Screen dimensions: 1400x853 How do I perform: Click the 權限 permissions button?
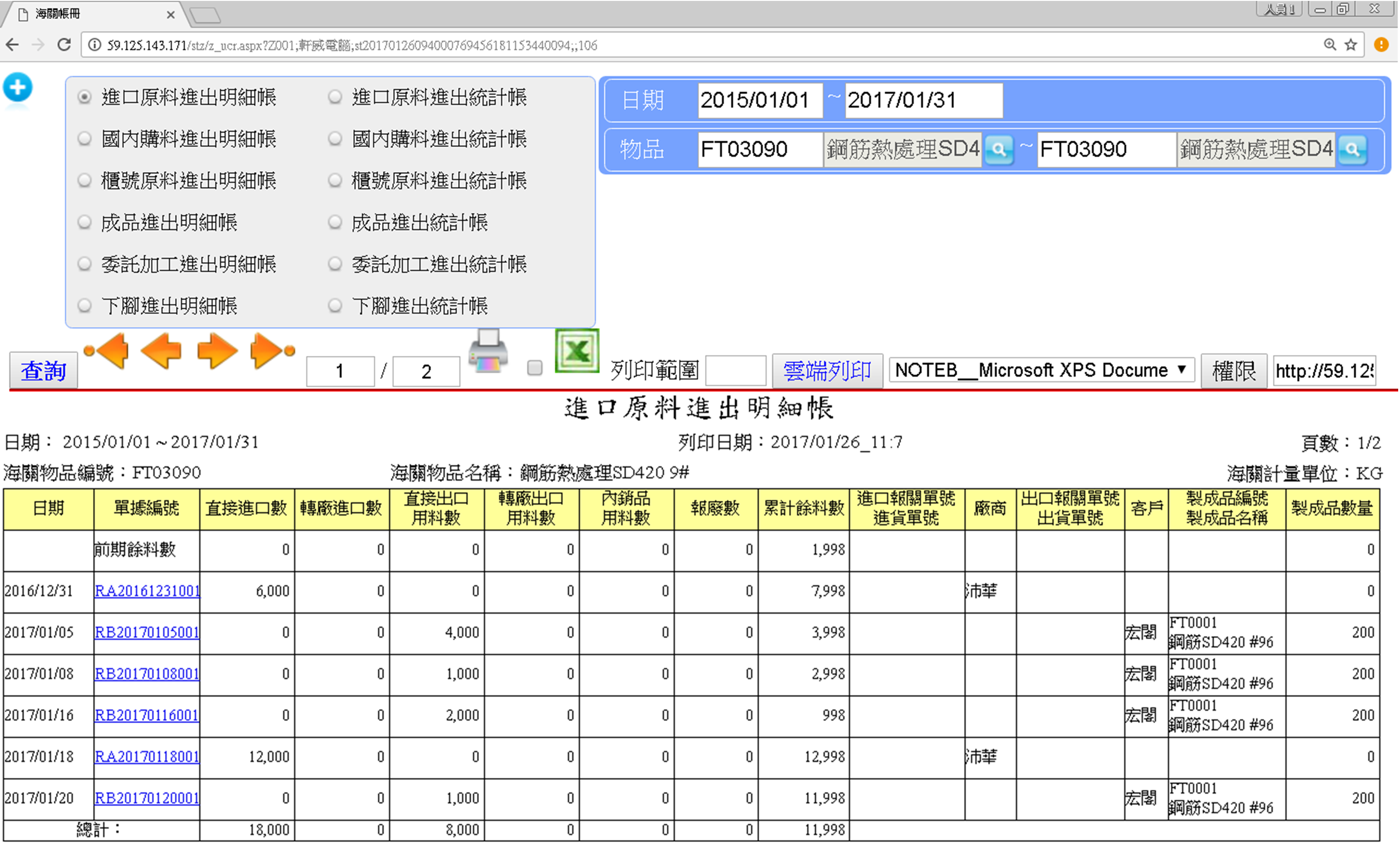(1234, 371)
